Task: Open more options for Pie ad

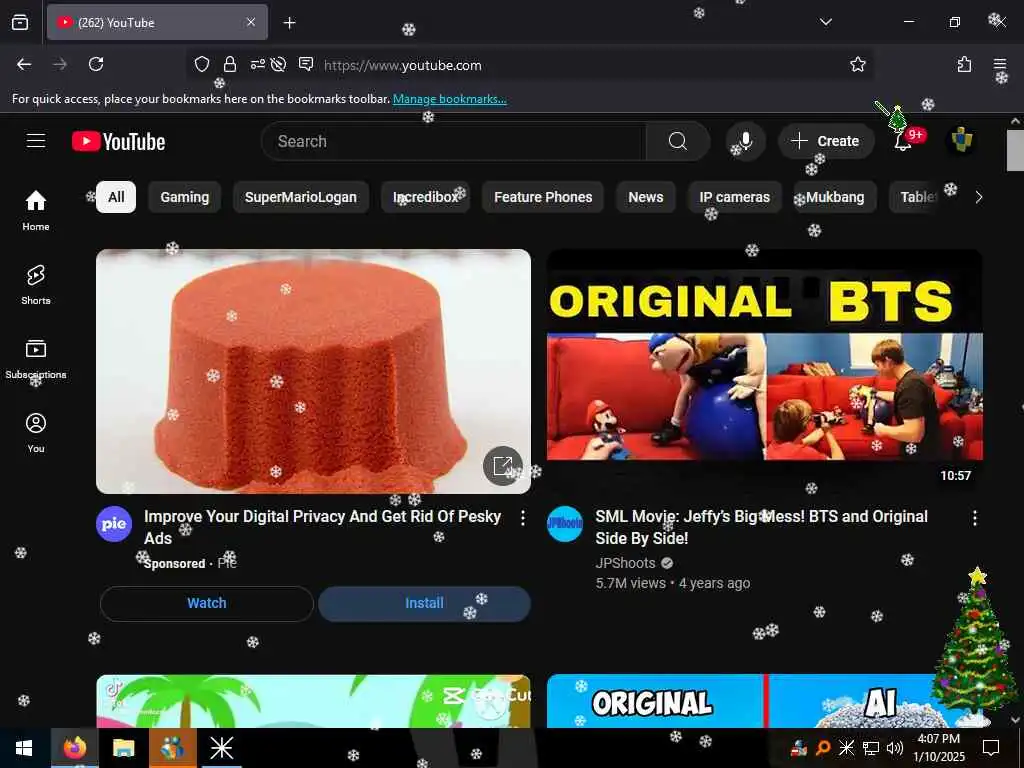Action: 522,518
